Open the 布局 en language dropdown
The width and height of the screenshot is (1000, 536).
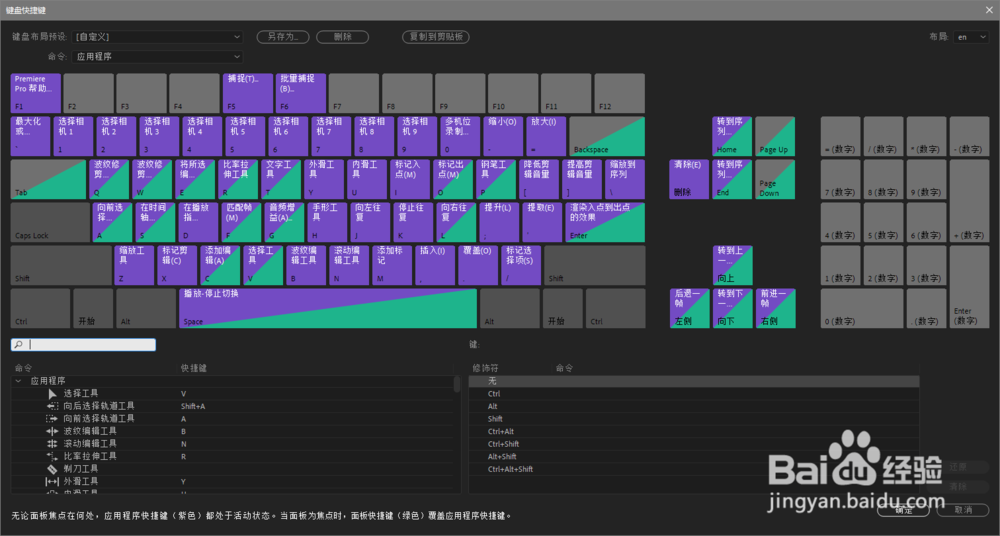[971, 37]
